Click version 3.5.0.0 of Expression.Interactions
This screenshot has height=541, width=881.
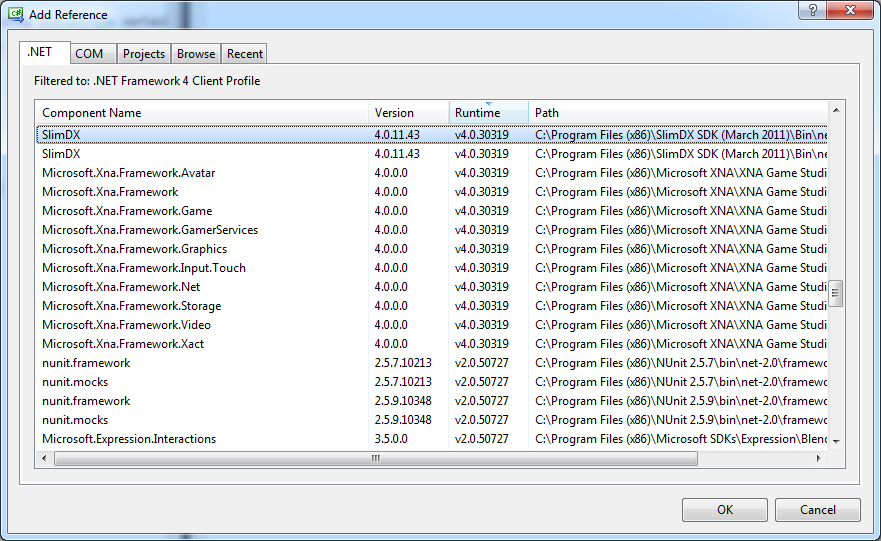(x=391, y=439)
